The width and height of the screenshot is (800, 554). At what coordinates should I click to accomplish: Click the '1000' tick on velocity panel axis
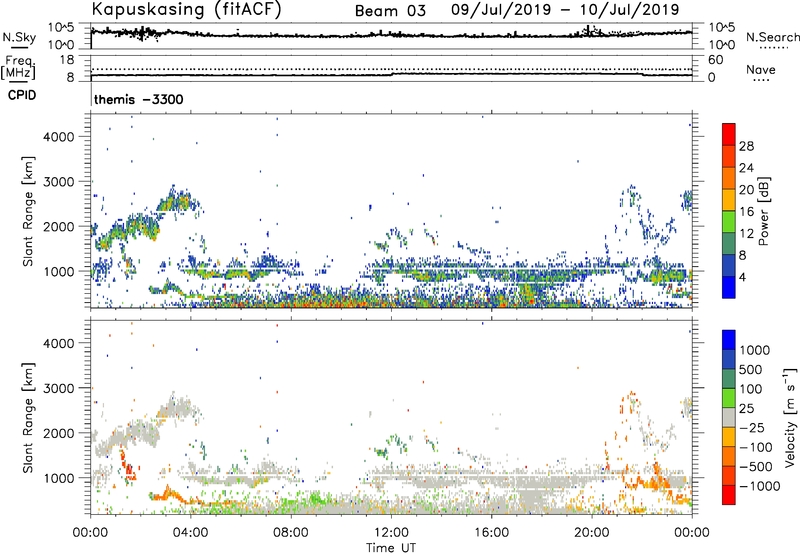58,478
